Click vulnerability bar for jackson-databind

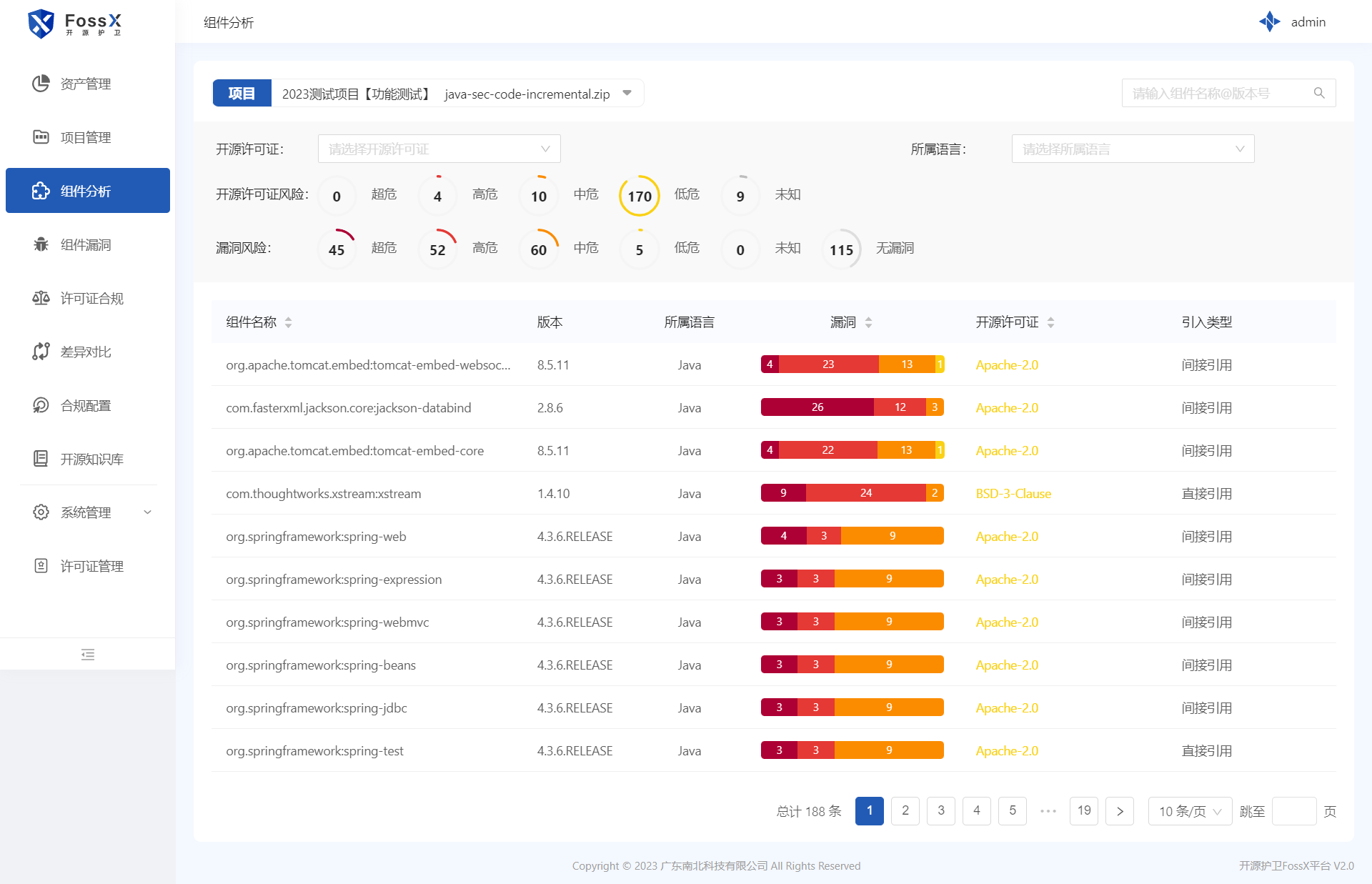(x=852, y=407)
